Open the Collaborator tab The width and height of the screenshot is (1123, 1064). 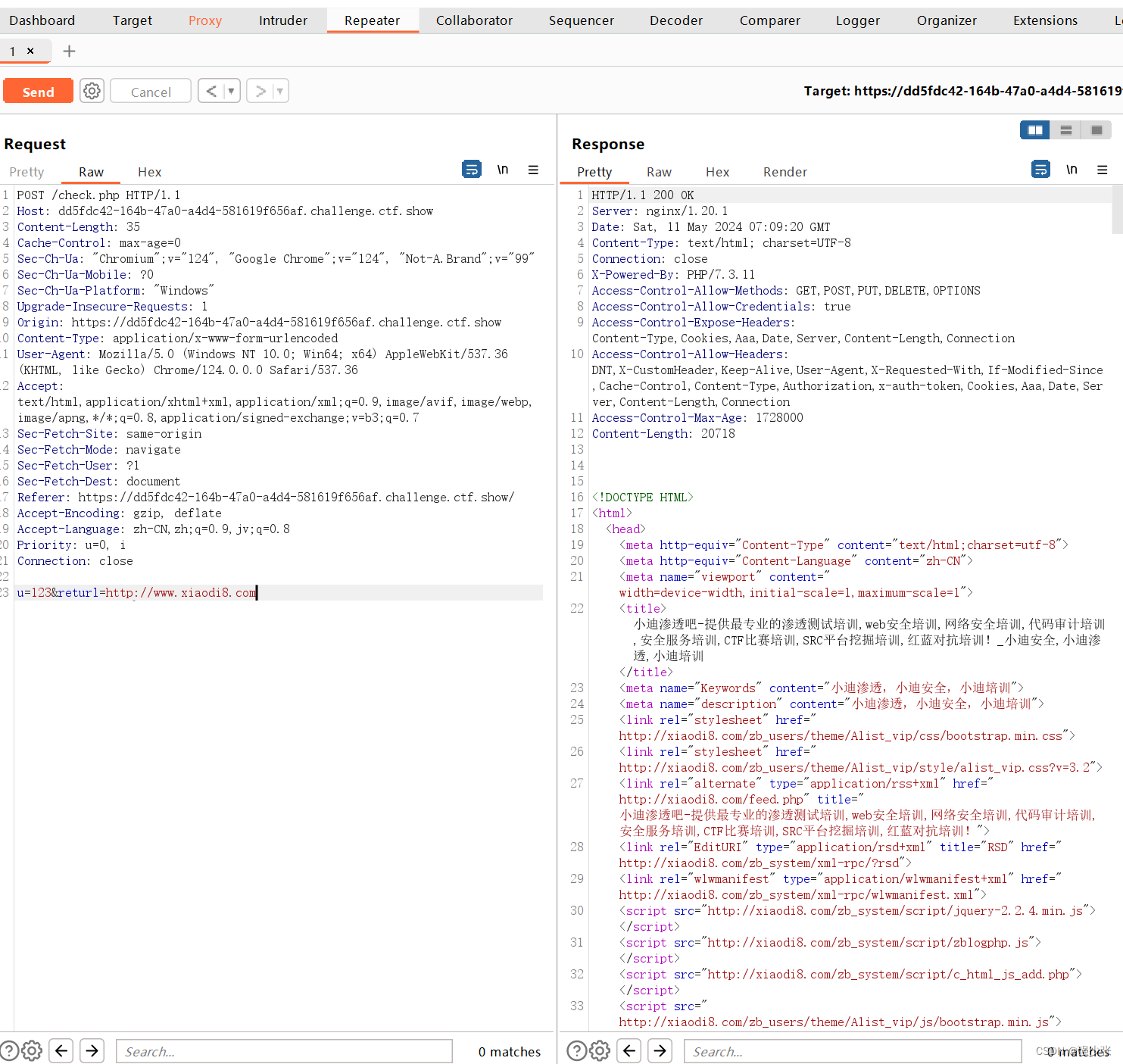[x=474, y=20]
